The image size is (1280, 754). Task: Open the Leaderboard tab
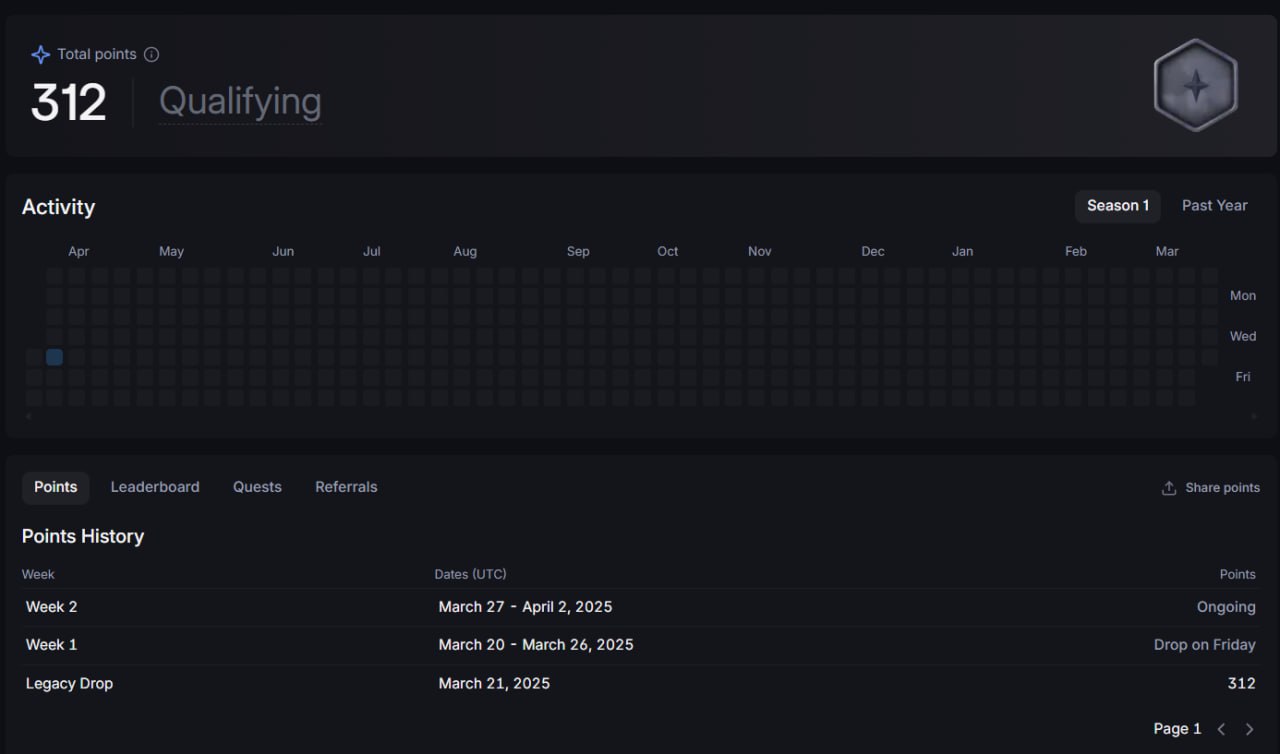click(155, 487)
